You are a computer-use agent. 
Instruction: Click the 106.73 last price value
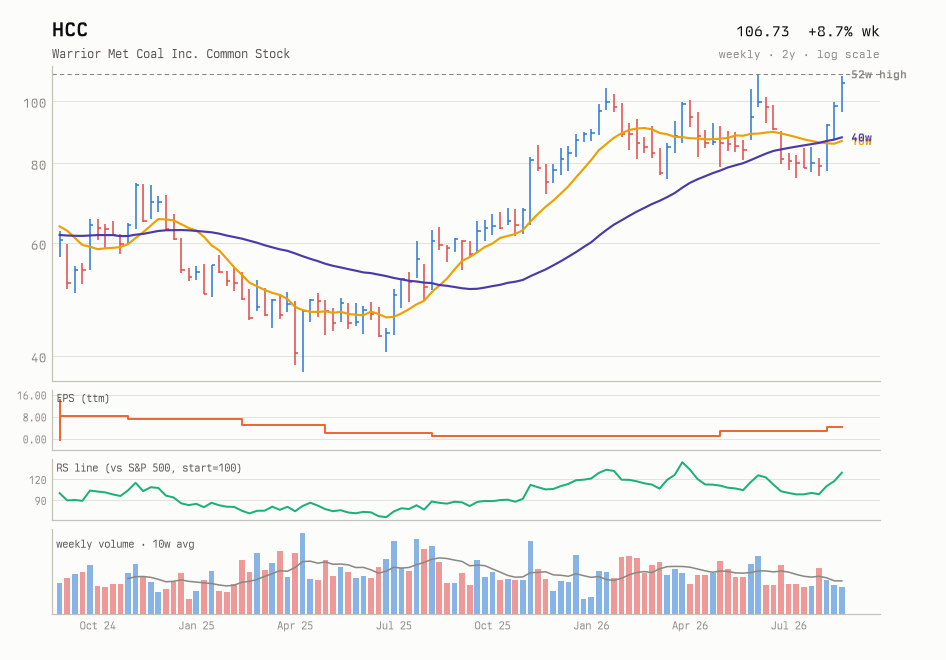[x=763, y=31]
